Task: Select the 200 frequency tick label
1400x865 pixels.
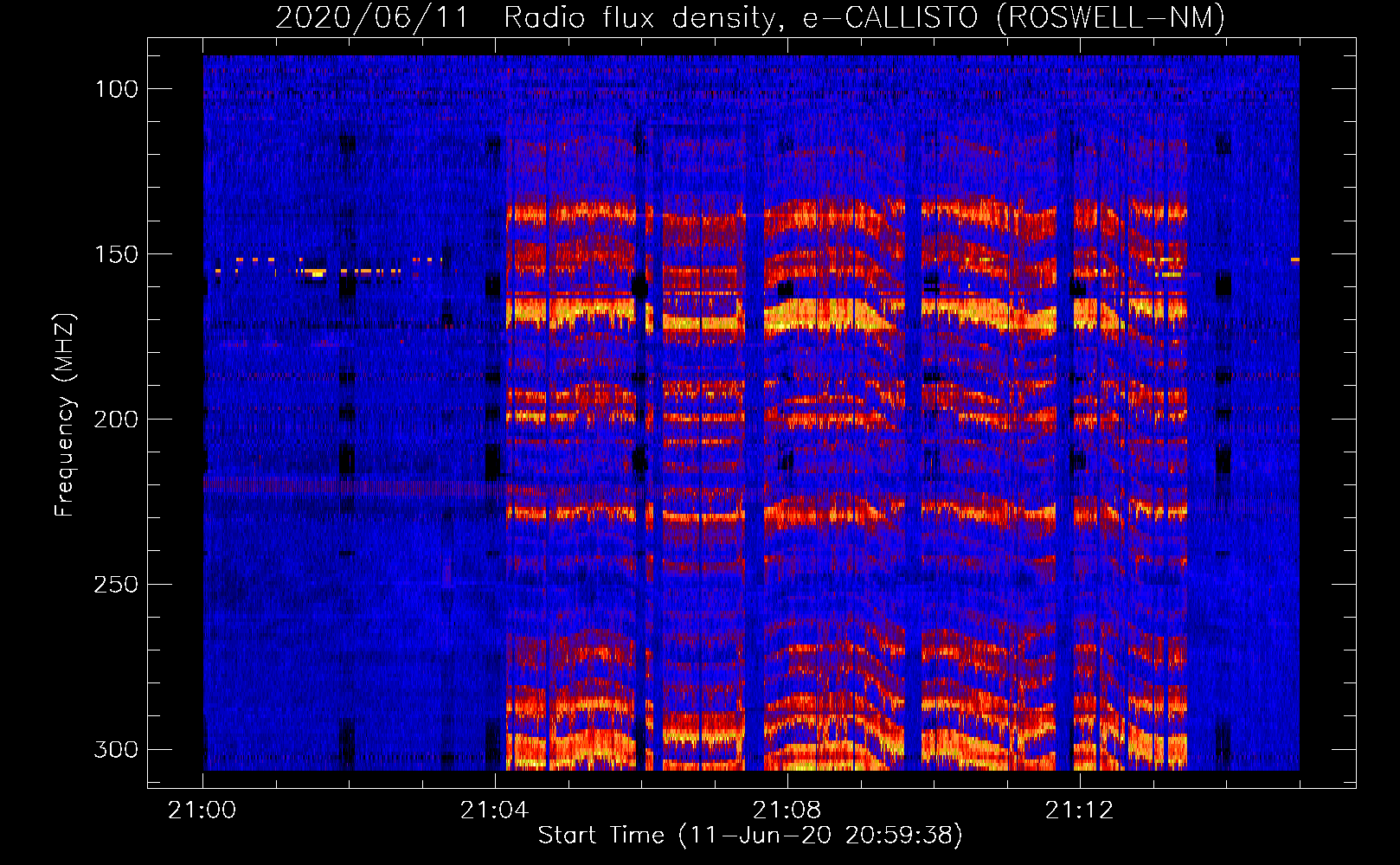Action: 116,420
